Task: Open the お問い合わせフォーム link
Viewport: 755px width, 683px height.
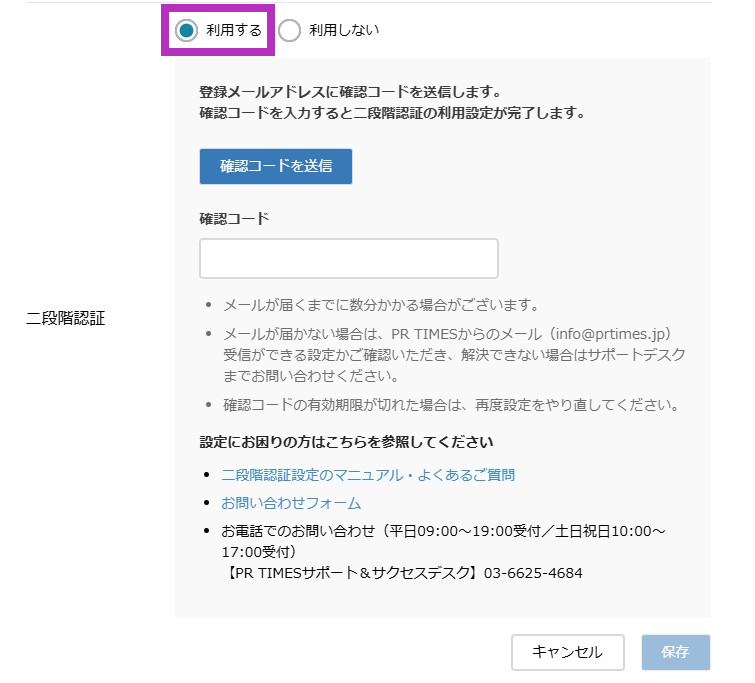Action: pos(291,503)
